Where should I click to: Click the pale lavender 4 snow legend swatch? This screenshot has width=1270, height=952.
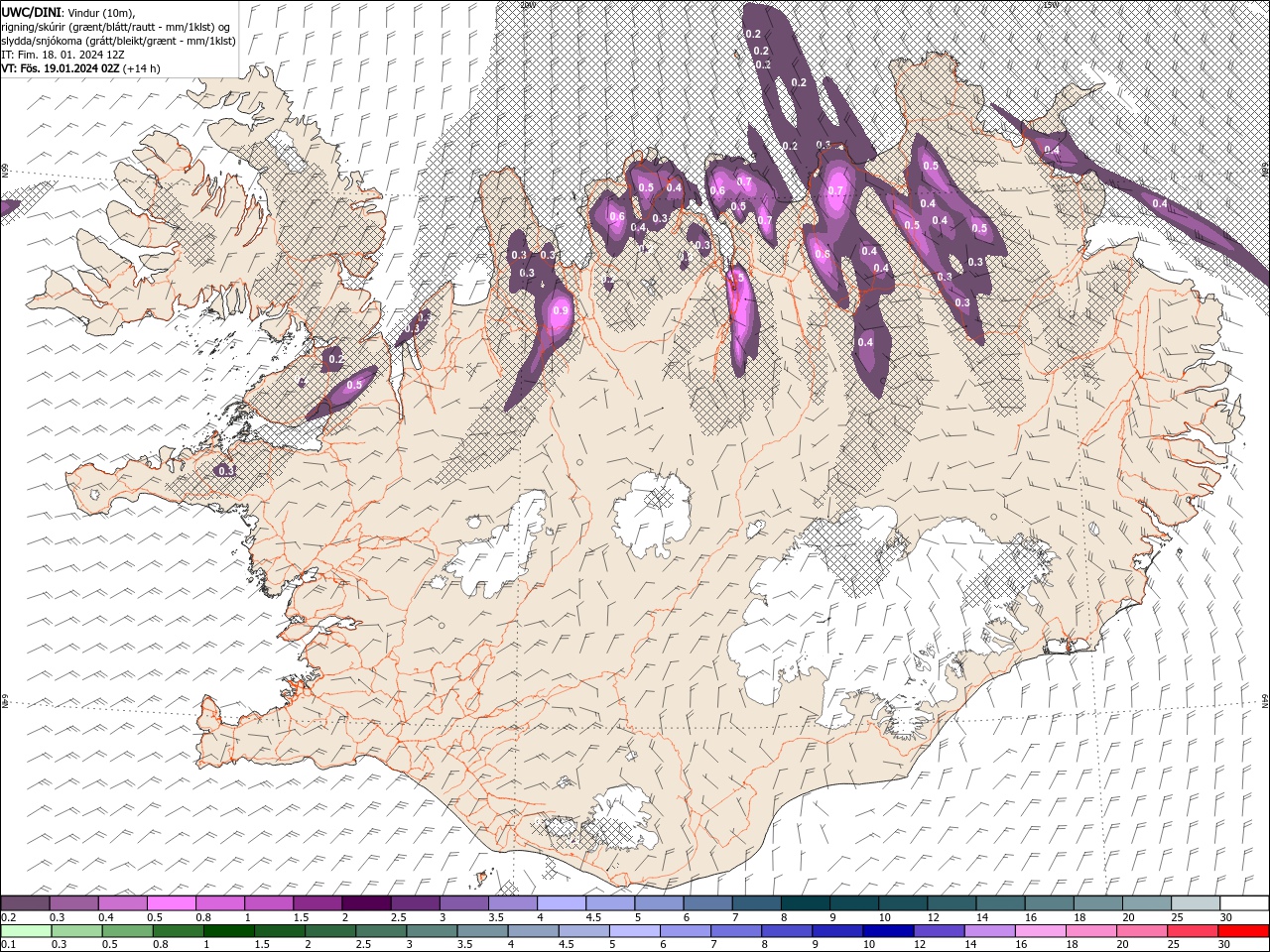click(x=562, y=903)
